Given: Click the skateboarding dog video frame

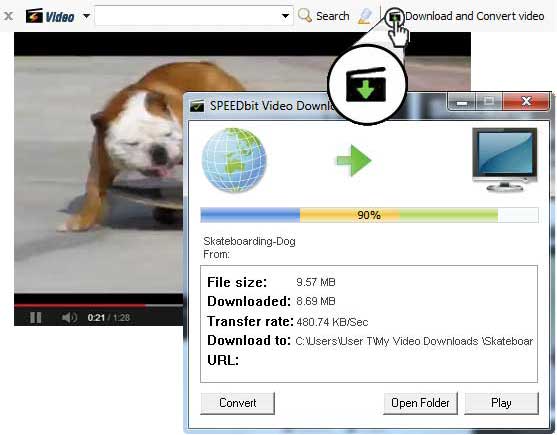Looking at the screenshot, I should click(x=99, y=174).
